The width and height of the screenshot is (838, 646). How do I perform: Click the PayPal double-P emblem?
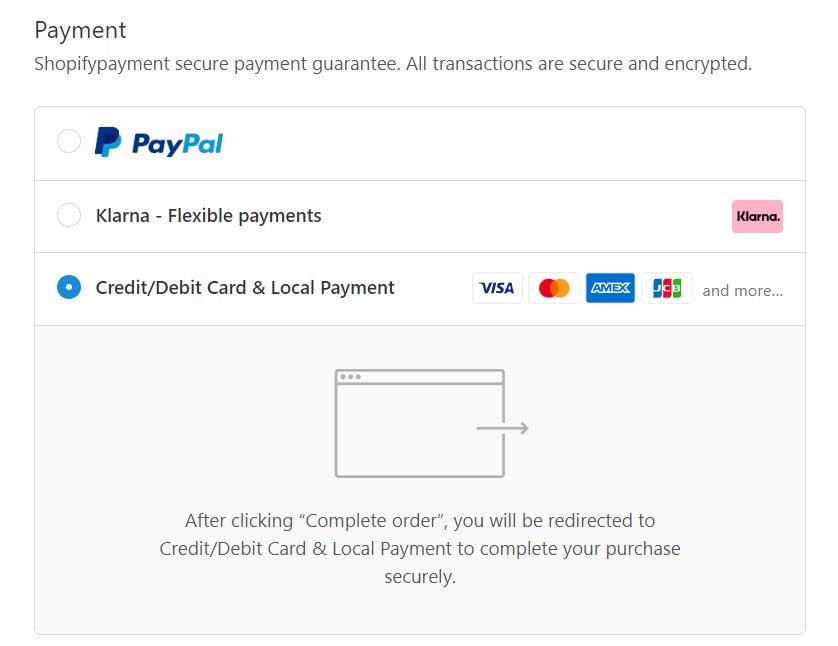pos(108,142)
